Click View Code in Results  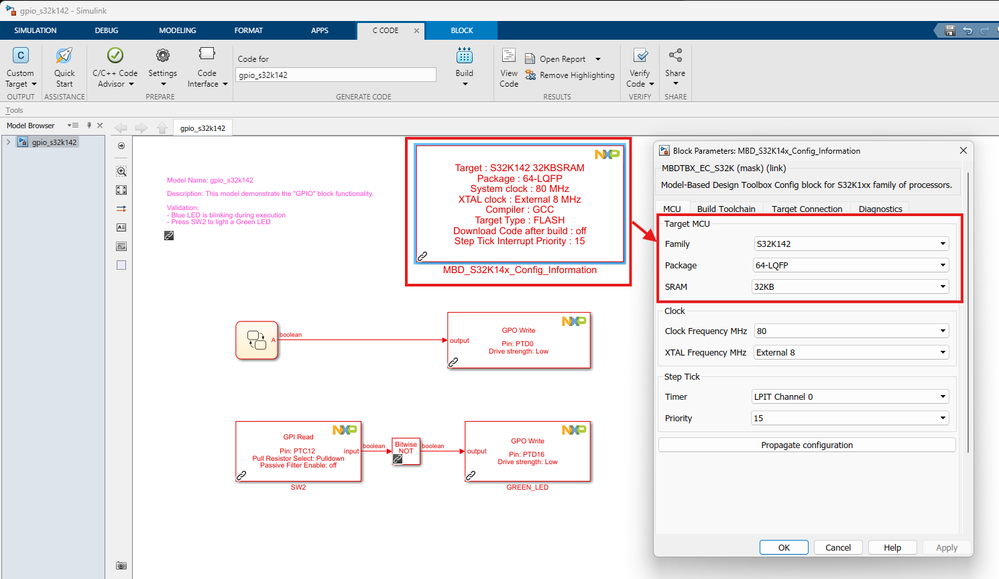508,68
